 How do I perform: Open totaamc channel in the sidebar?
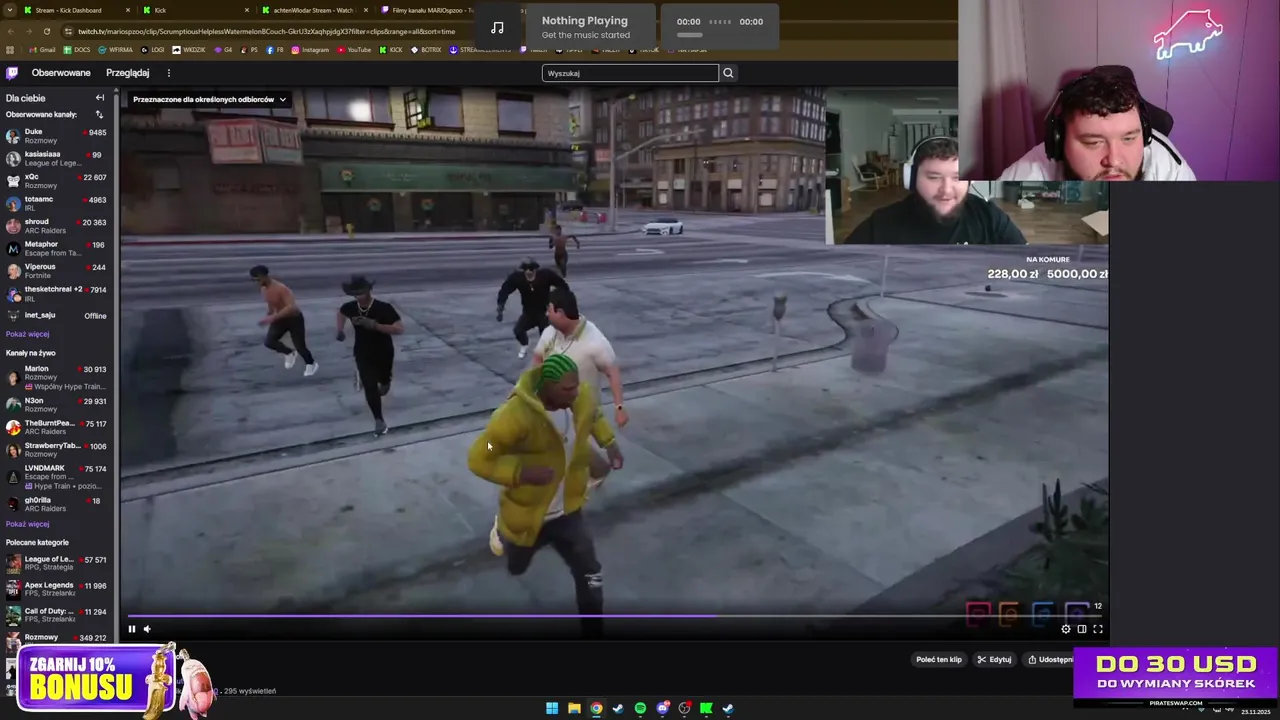pyautogui.click(x=56, y=203)
